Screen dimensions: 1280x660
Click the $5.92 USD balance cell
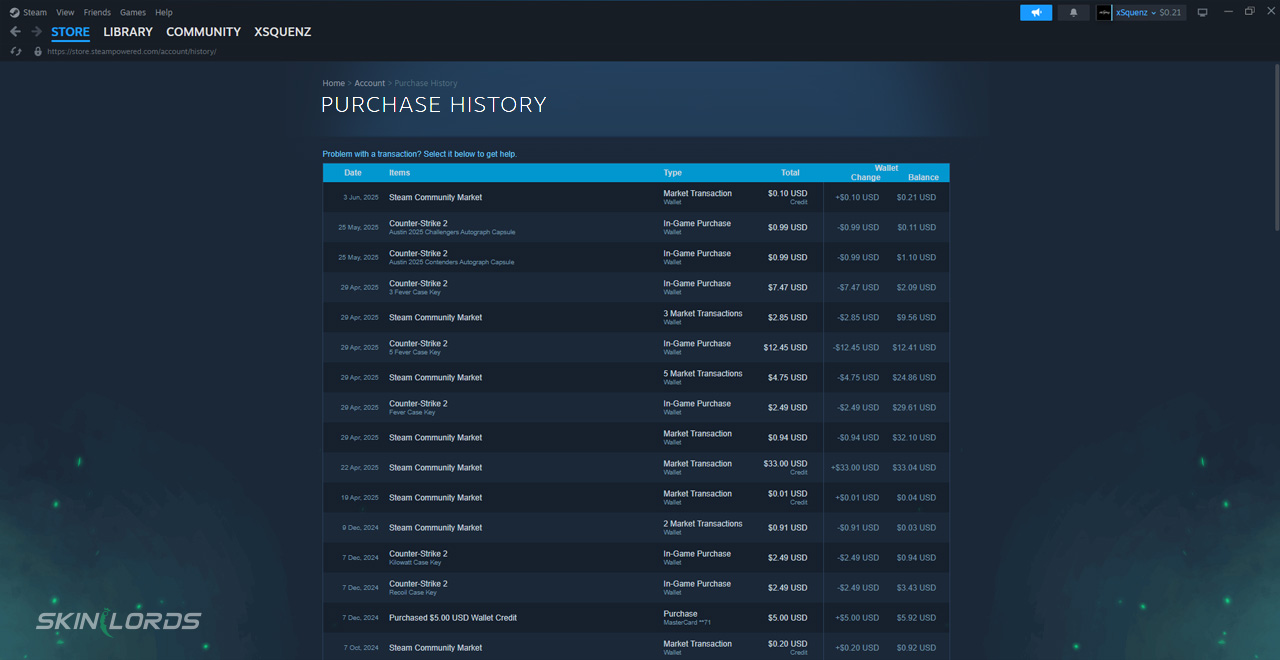coord(916,617)
